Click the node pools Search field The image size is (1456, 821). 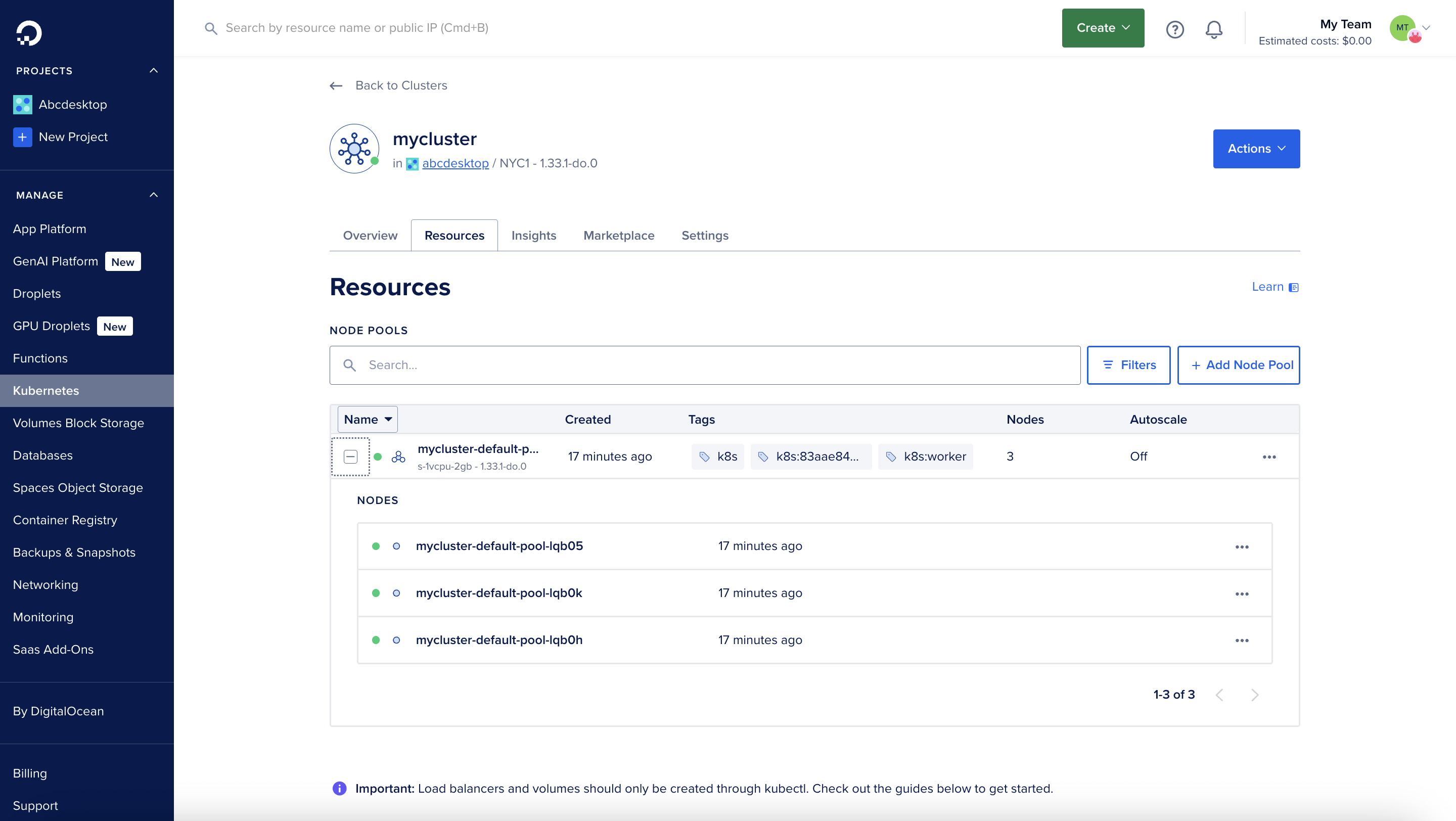[704, 365]
